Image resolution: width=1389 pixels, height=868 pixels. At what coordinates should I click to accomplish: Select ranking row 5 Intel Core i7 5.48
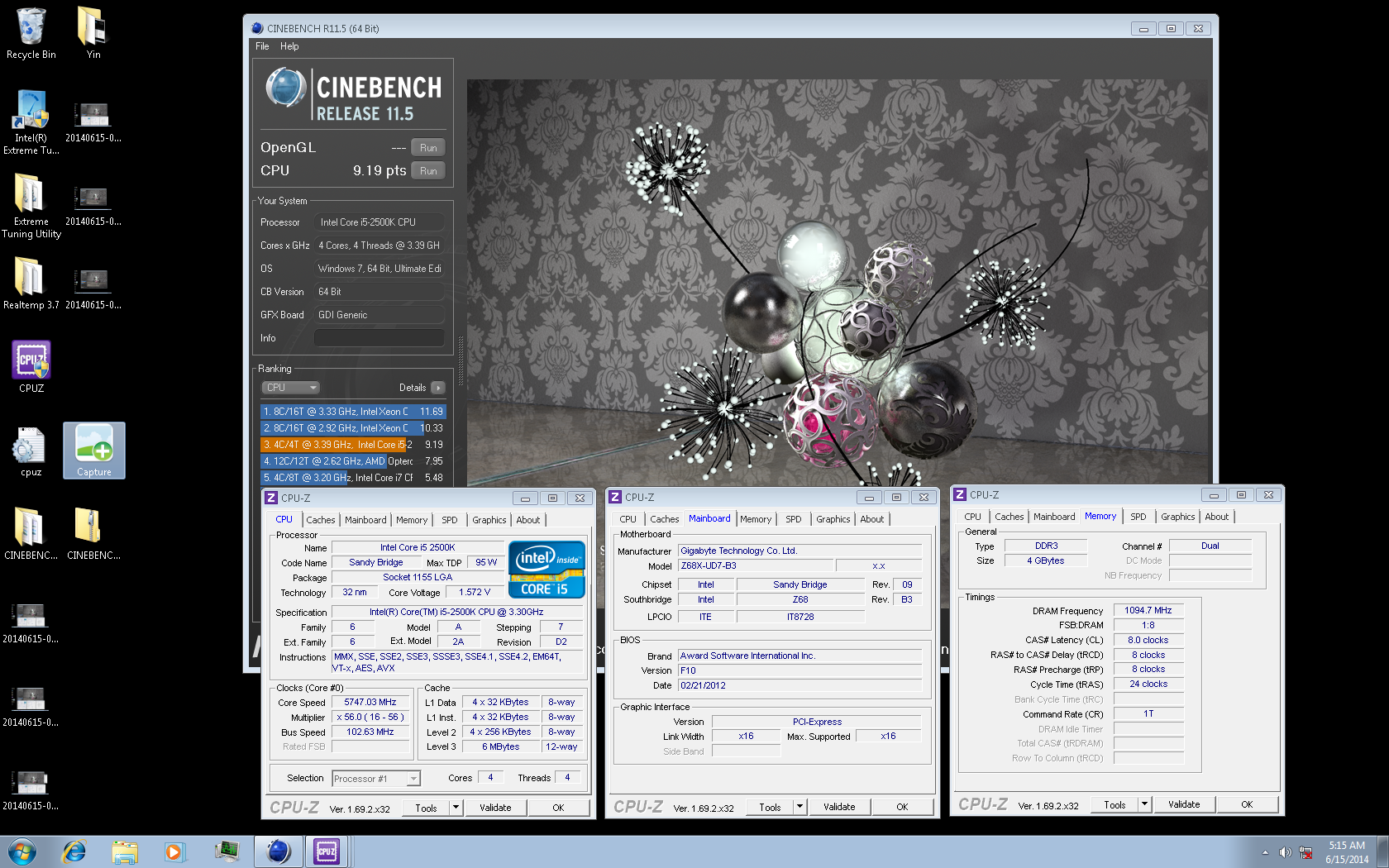point(353,478)
